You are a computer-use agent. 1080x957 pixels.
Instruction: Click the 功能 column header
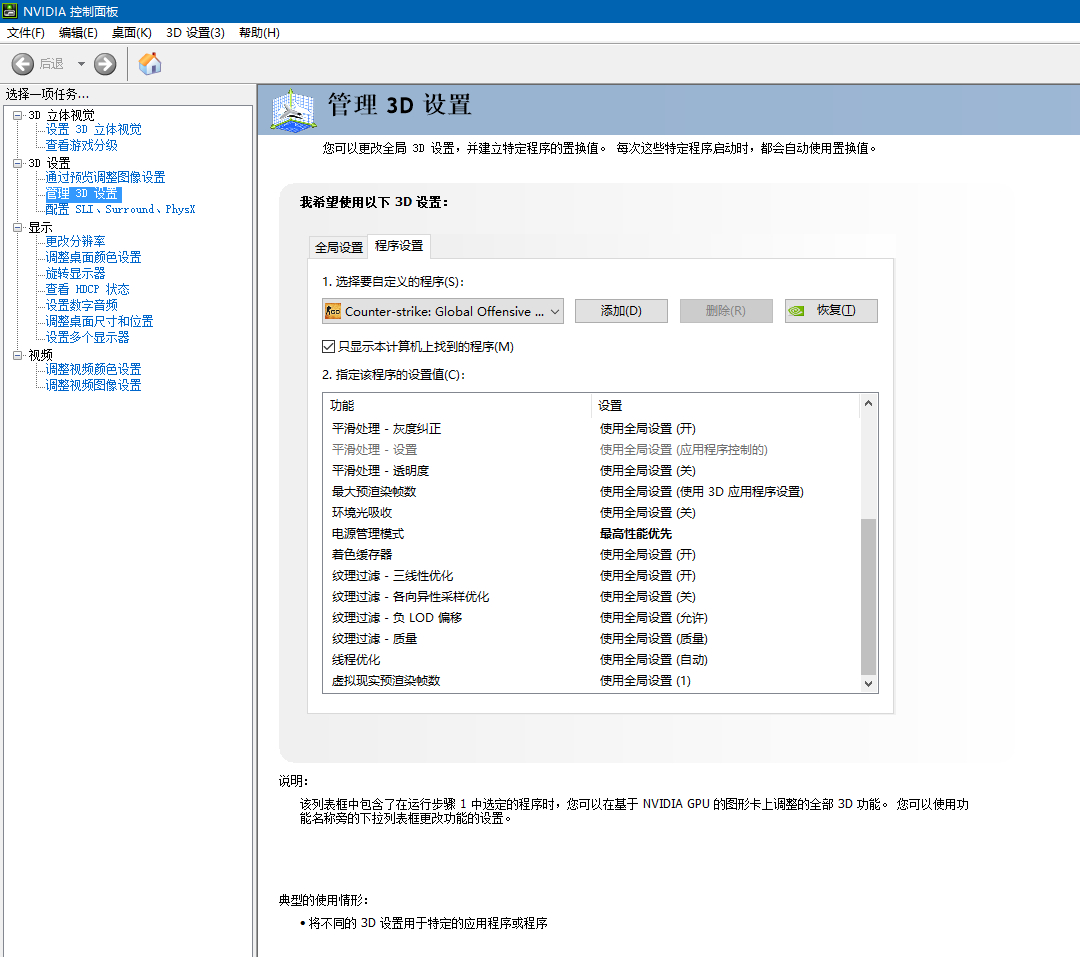[457, 406]
